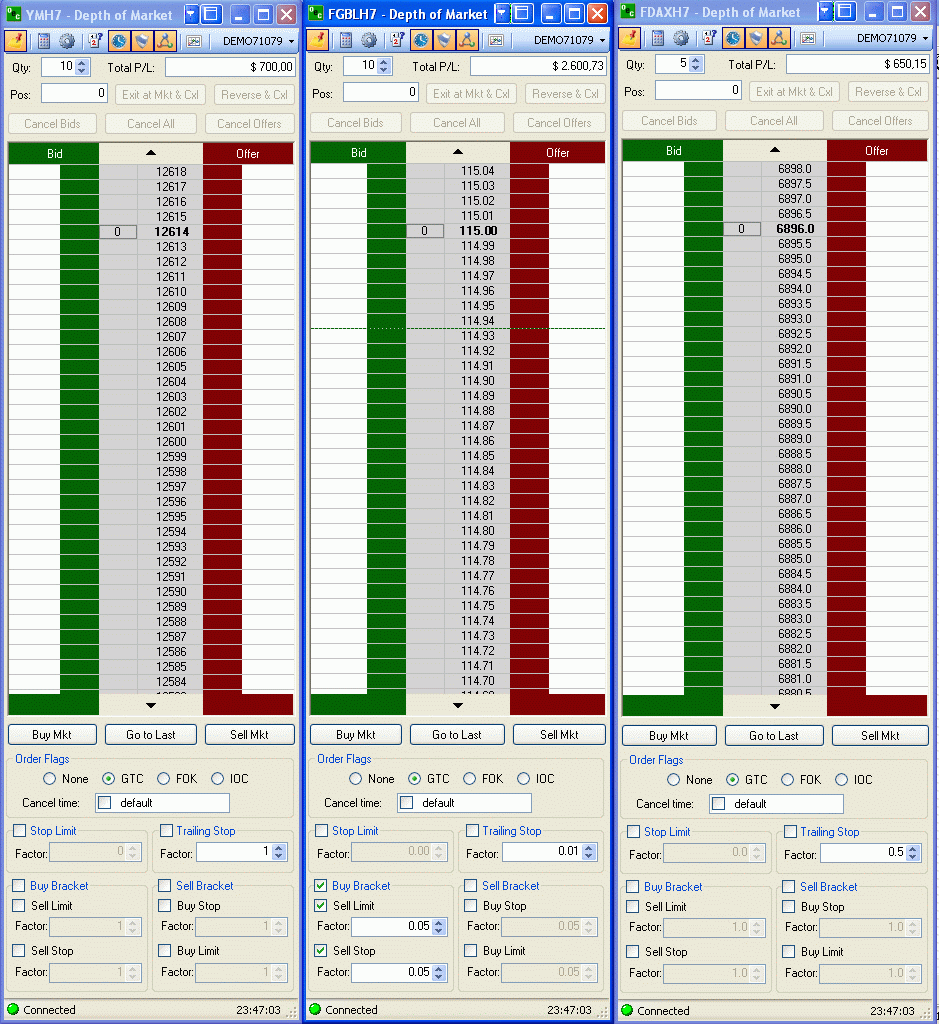Open calculator icon in YMH7 window toolbar
The image size is (939, 1024).
pyautogui.click(x=44, y=41)
